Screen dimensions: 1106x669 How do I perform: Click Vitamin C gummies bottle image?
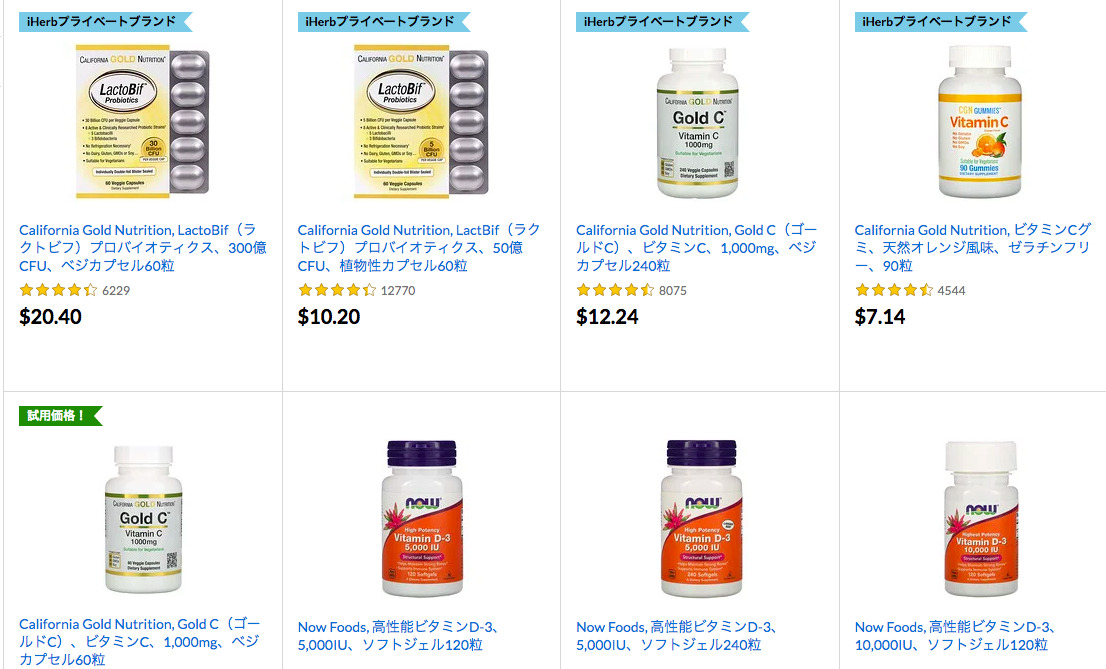[979, 121]
